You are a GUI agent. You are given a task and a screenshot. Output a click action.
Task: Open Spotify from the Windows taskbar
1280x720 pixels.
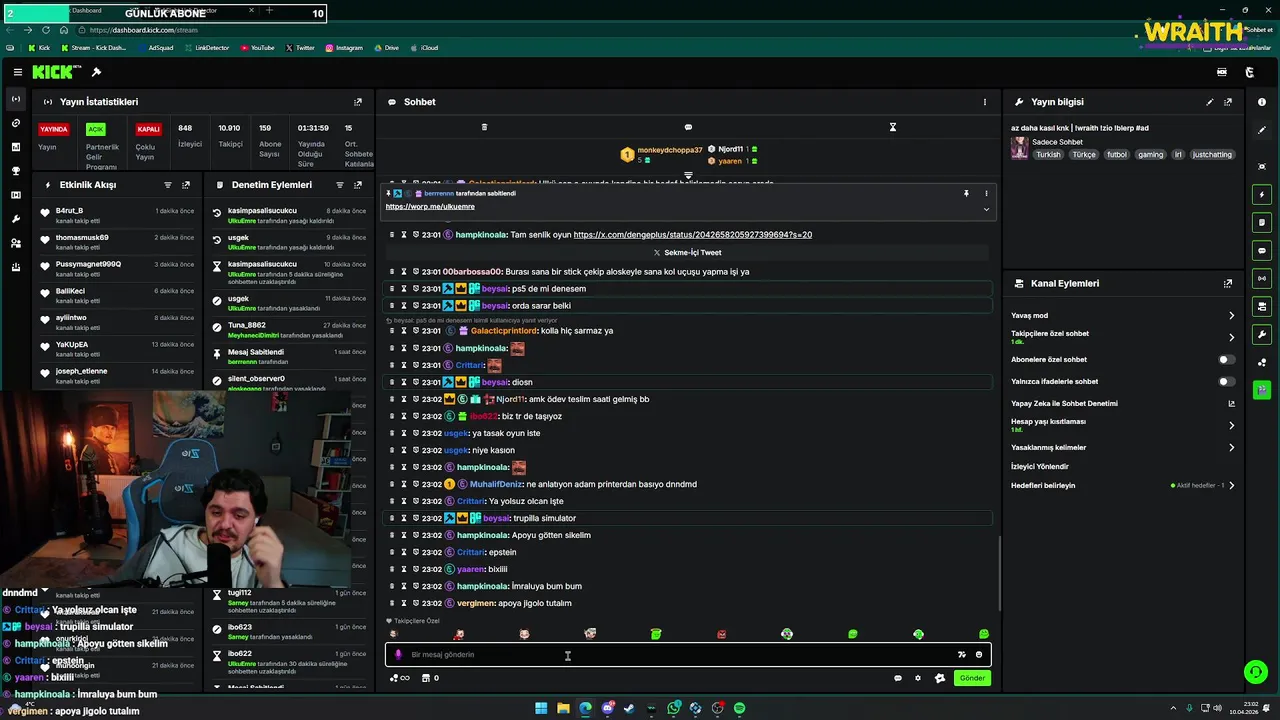tap(739, 708)
